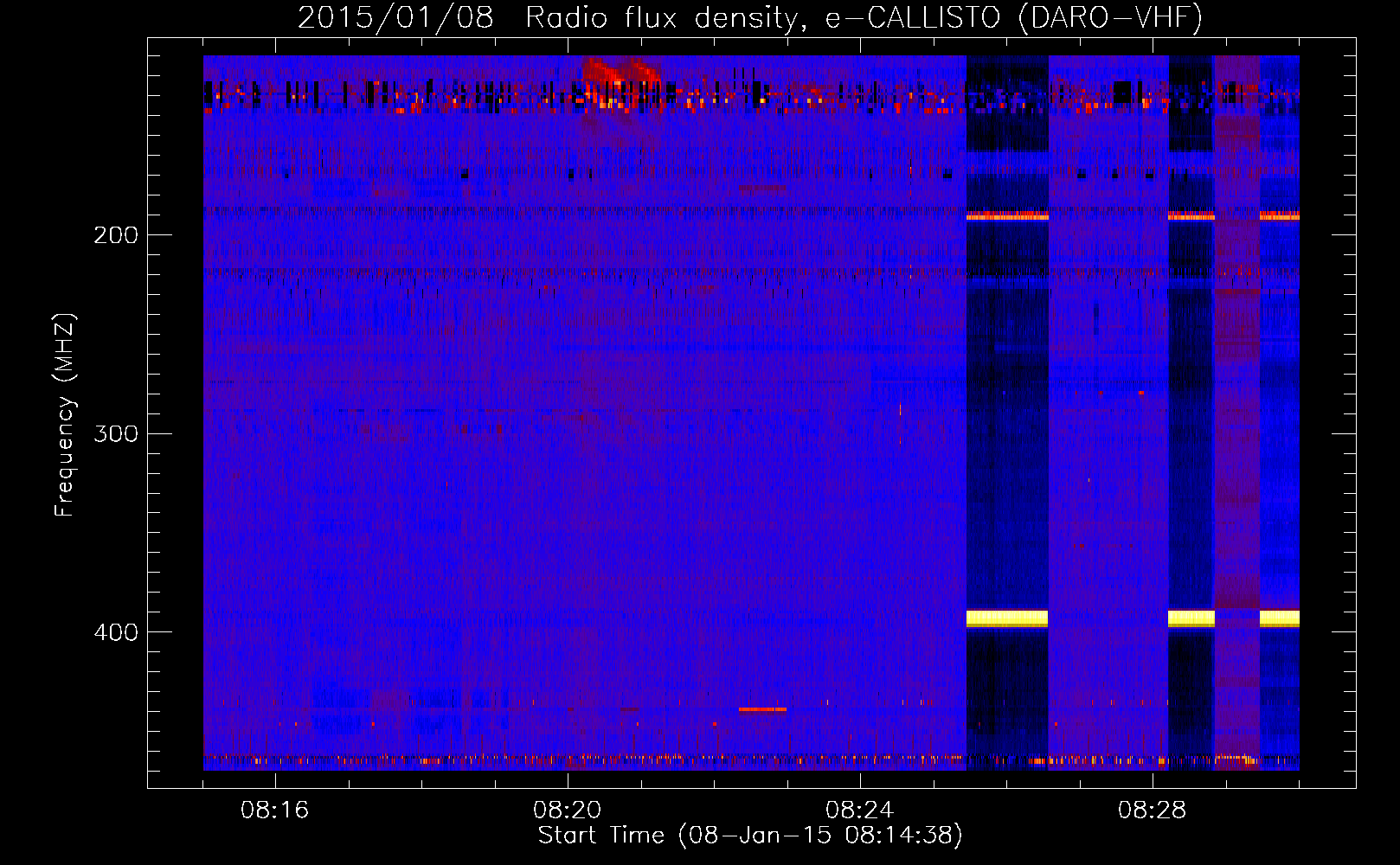Image resolution: width=1400 pixels, height=865 pixels.
Task: Click the "Start Time (08-Jan-15 08:14:38)" label
Action: (750, 836)
